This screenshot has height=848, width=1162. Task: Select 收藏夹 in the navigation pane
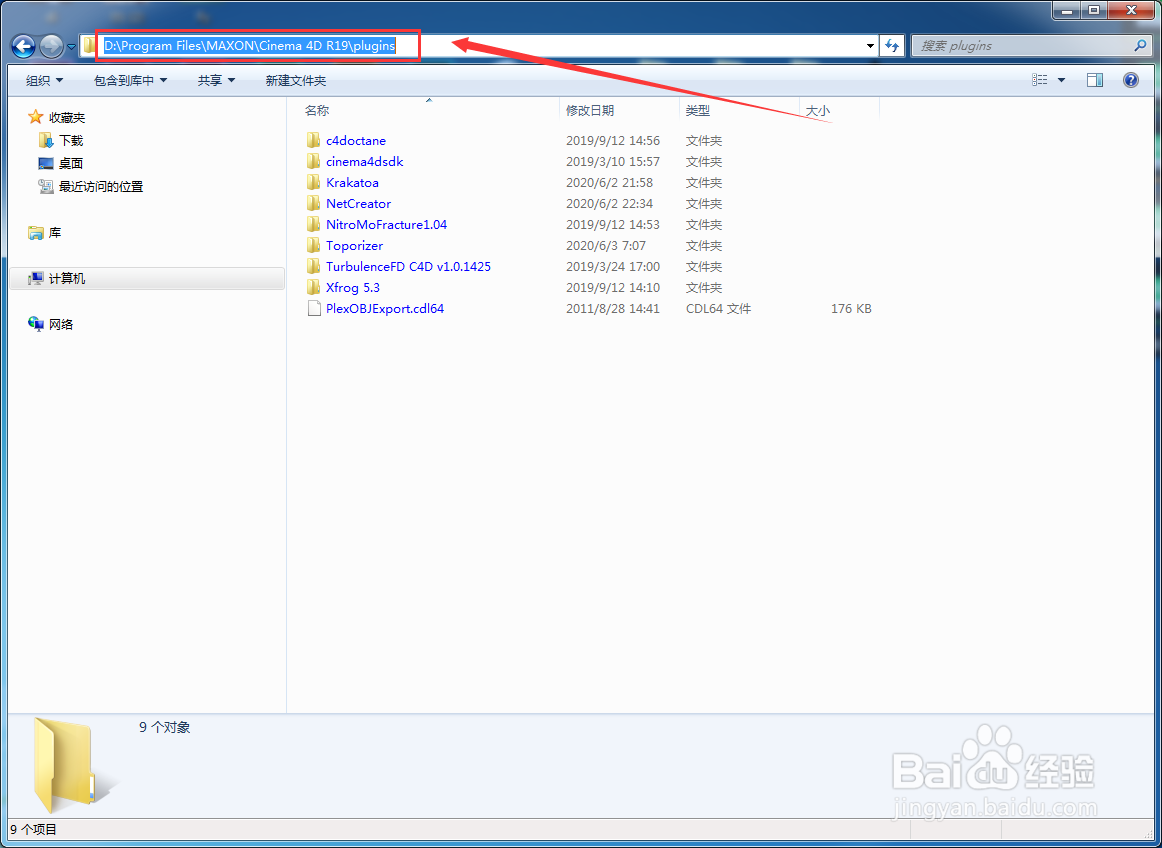67,117
